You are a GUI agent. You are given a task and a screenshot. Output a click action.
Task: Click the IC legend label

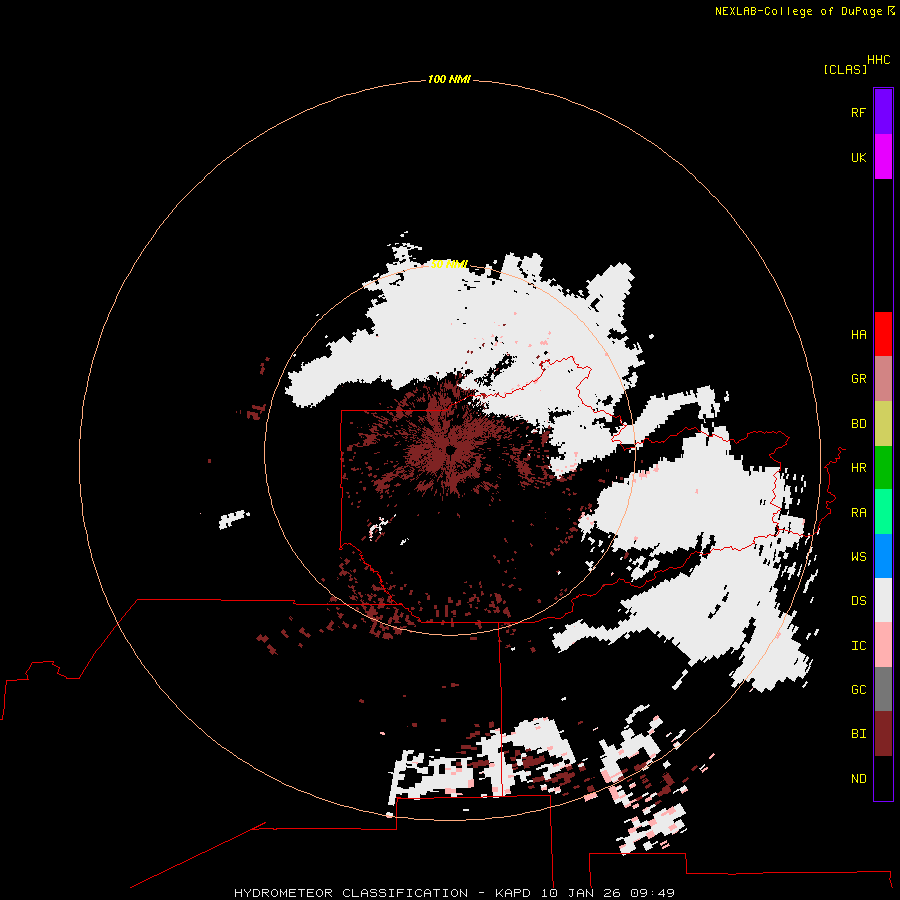point(858,646)
